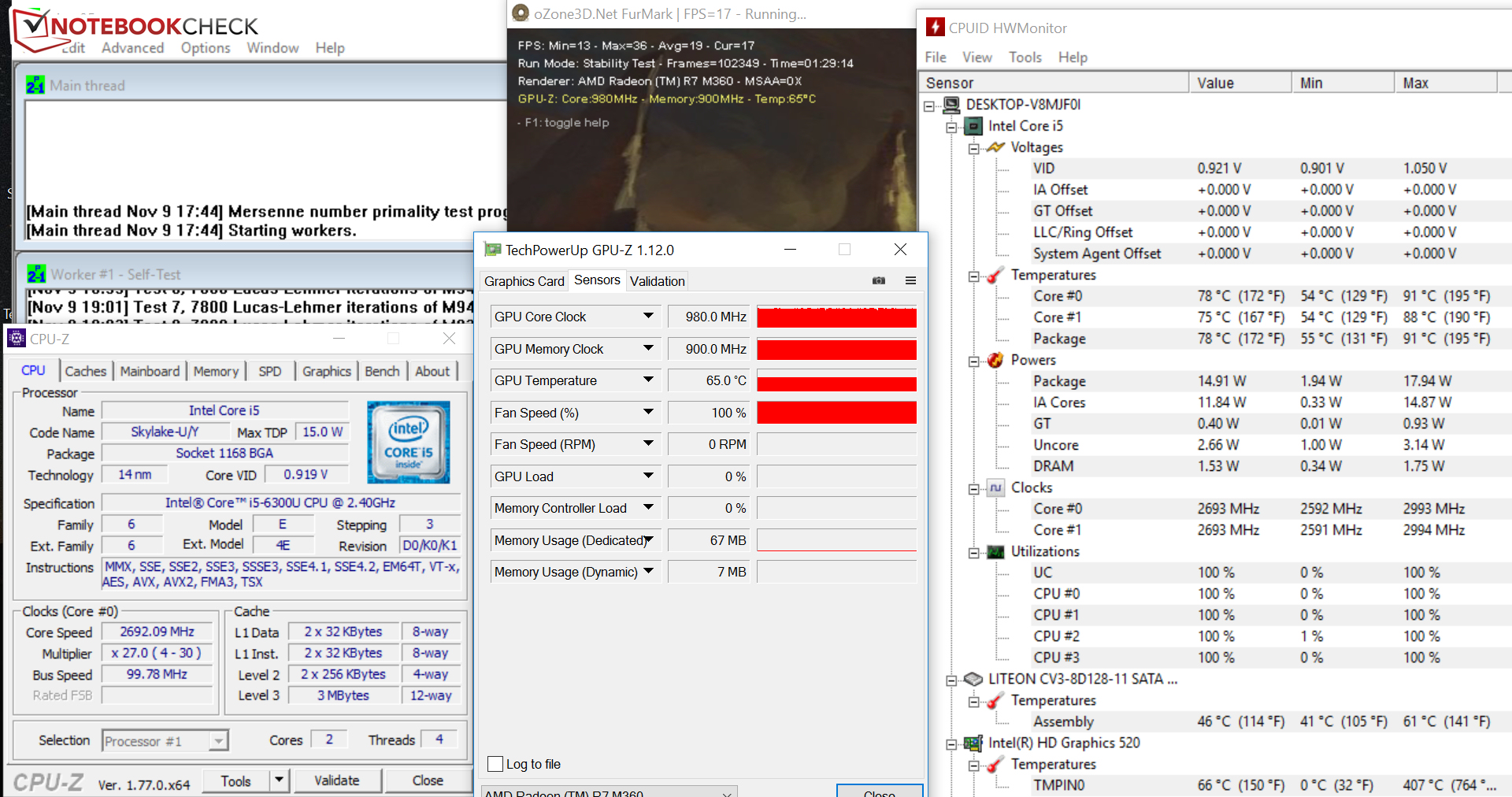Open the Fan Speed (RPM) sensor dropdown
This screenshot has width=1512, height=797.
click(648, 444)
